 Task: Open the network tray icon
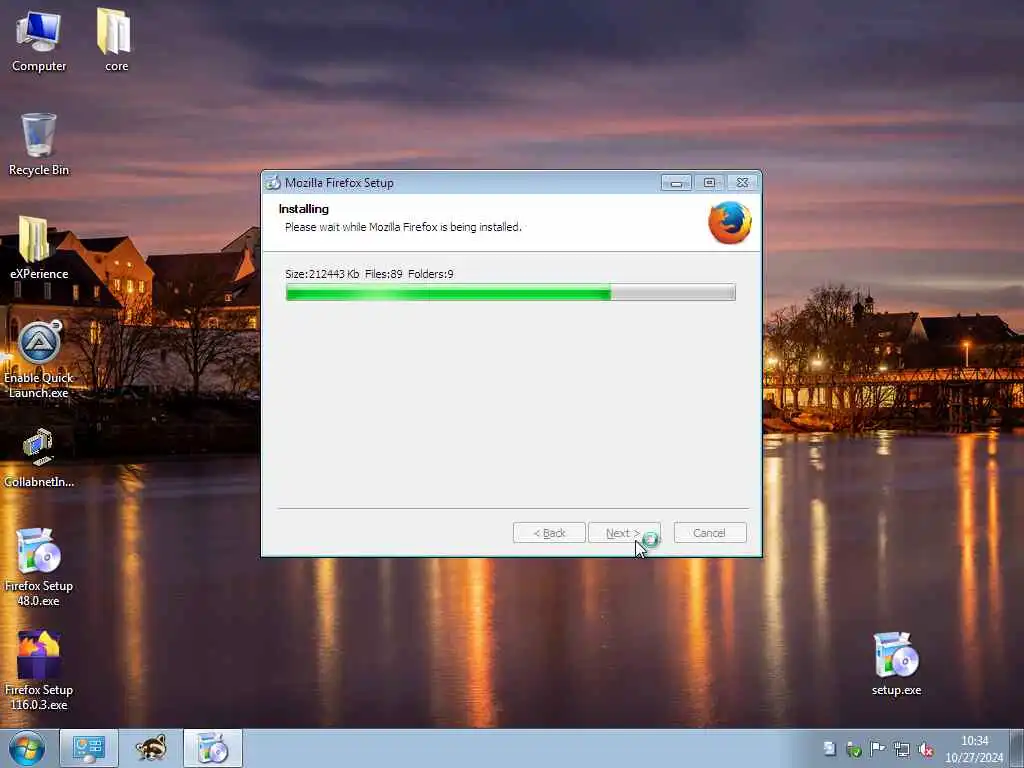901,749
